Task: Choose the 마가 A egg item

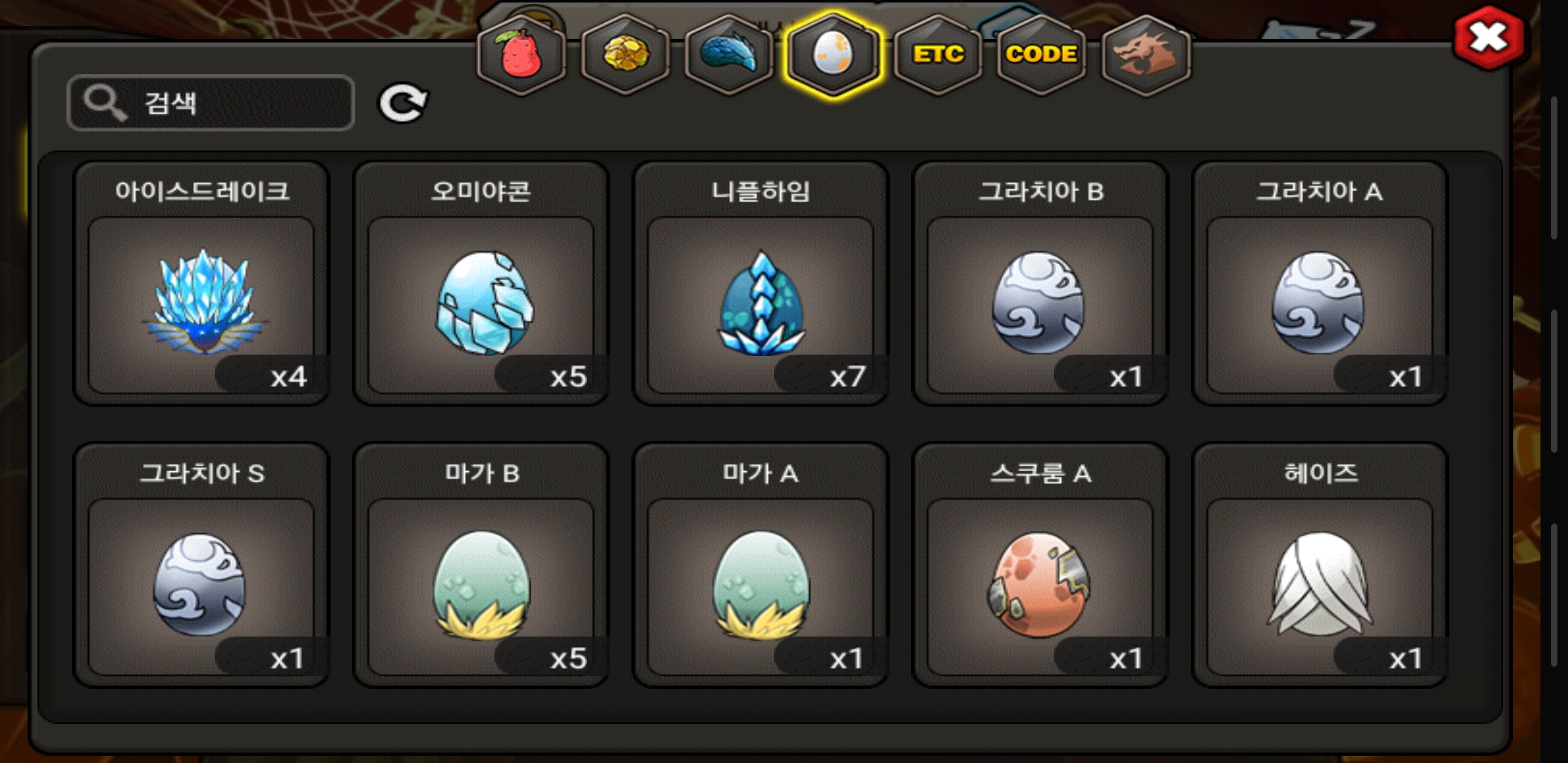Action: point(761,565)
